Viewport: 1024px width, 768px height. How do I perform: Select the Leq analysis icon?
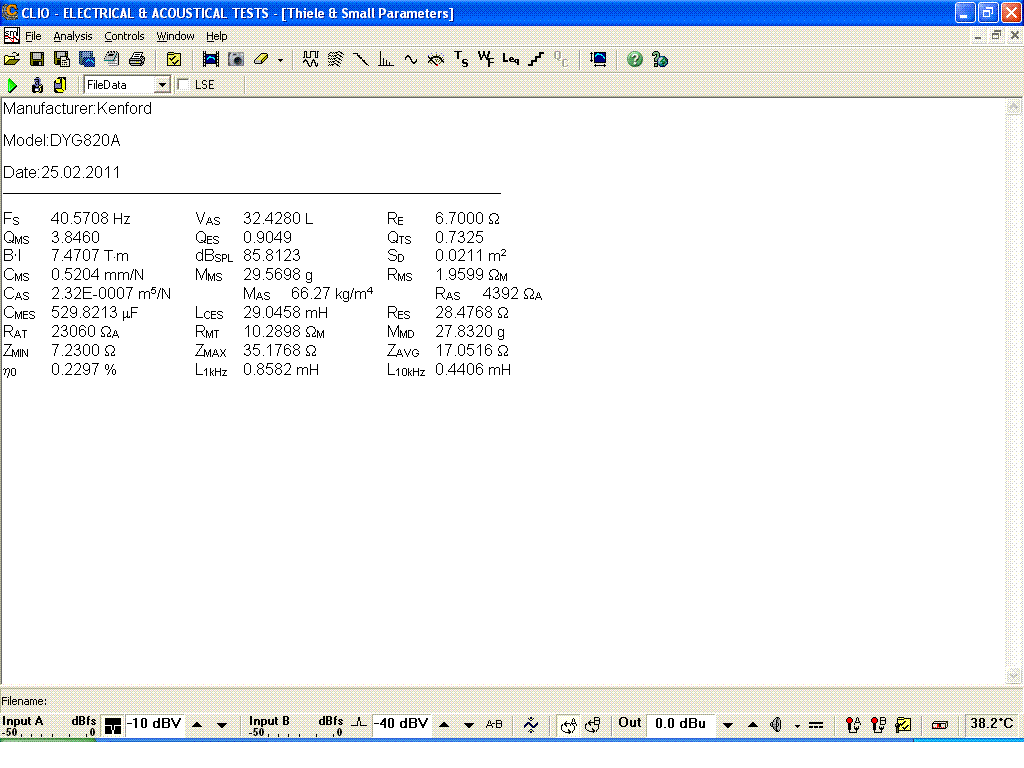[x=511, y=60]
